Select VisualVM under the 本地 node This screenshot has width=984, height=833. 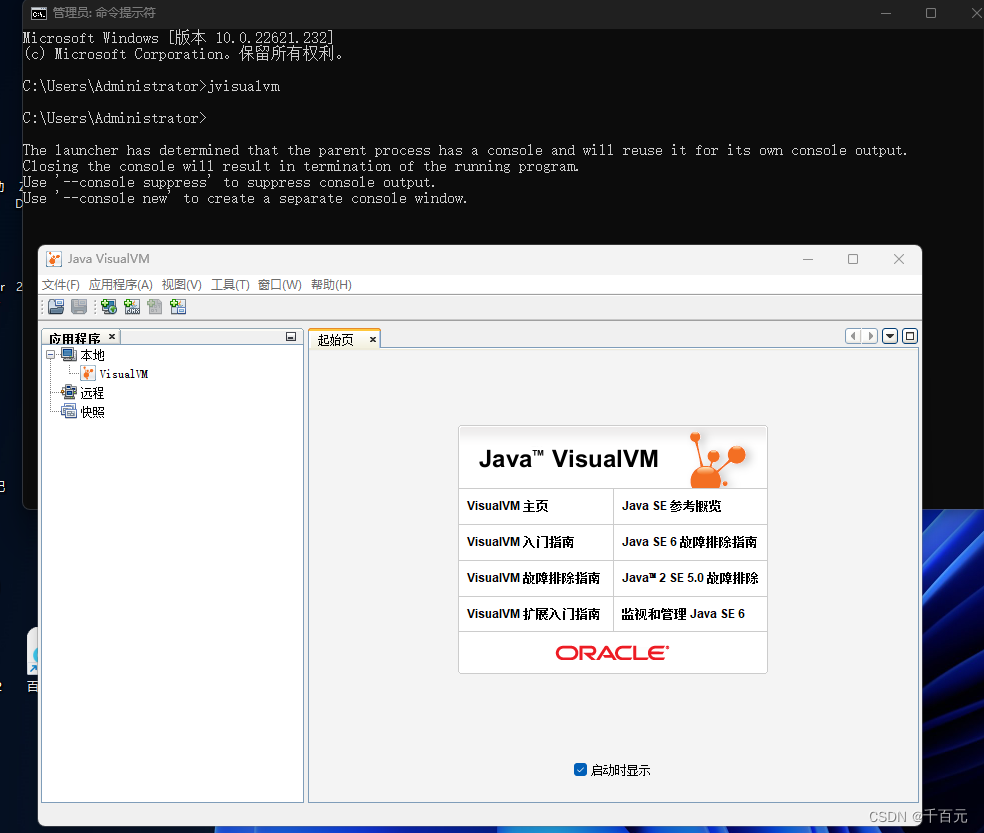122,374
